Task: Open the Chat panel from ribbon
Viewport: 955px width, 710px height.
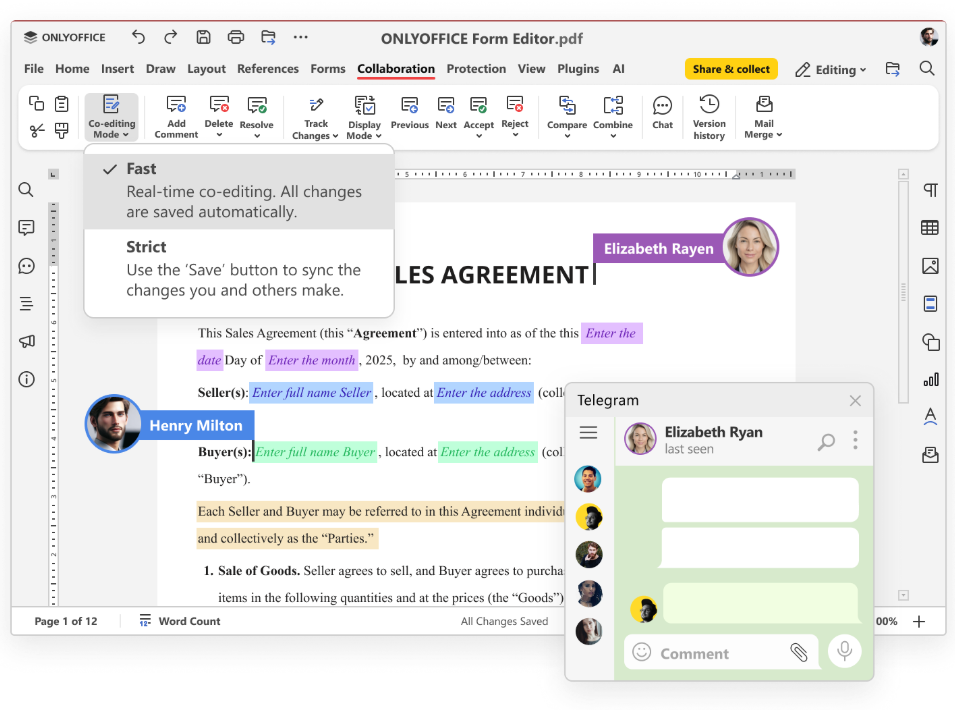Action: (662, 113)
